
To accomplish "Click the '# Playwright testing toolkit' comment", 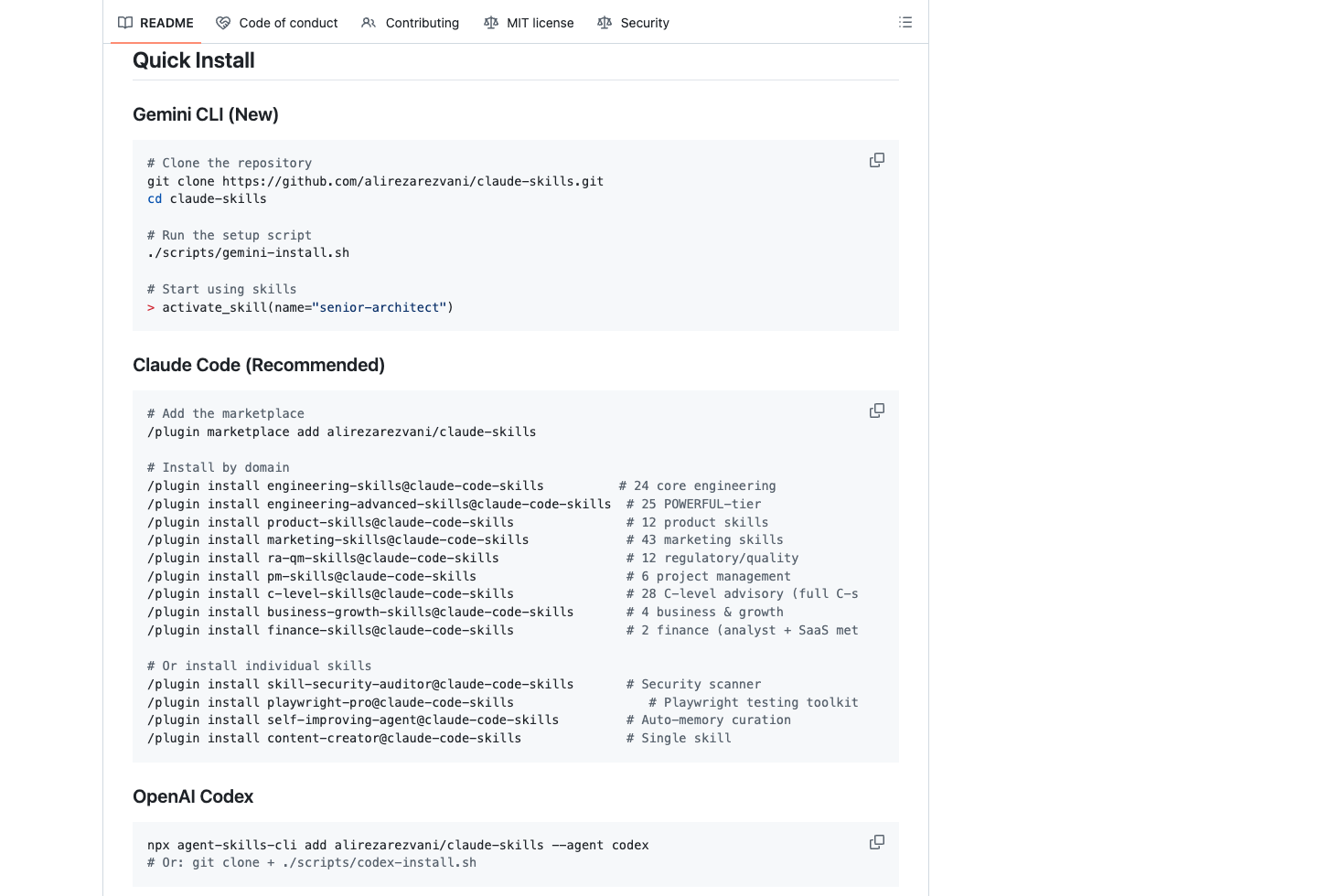I will coord(754,702).
